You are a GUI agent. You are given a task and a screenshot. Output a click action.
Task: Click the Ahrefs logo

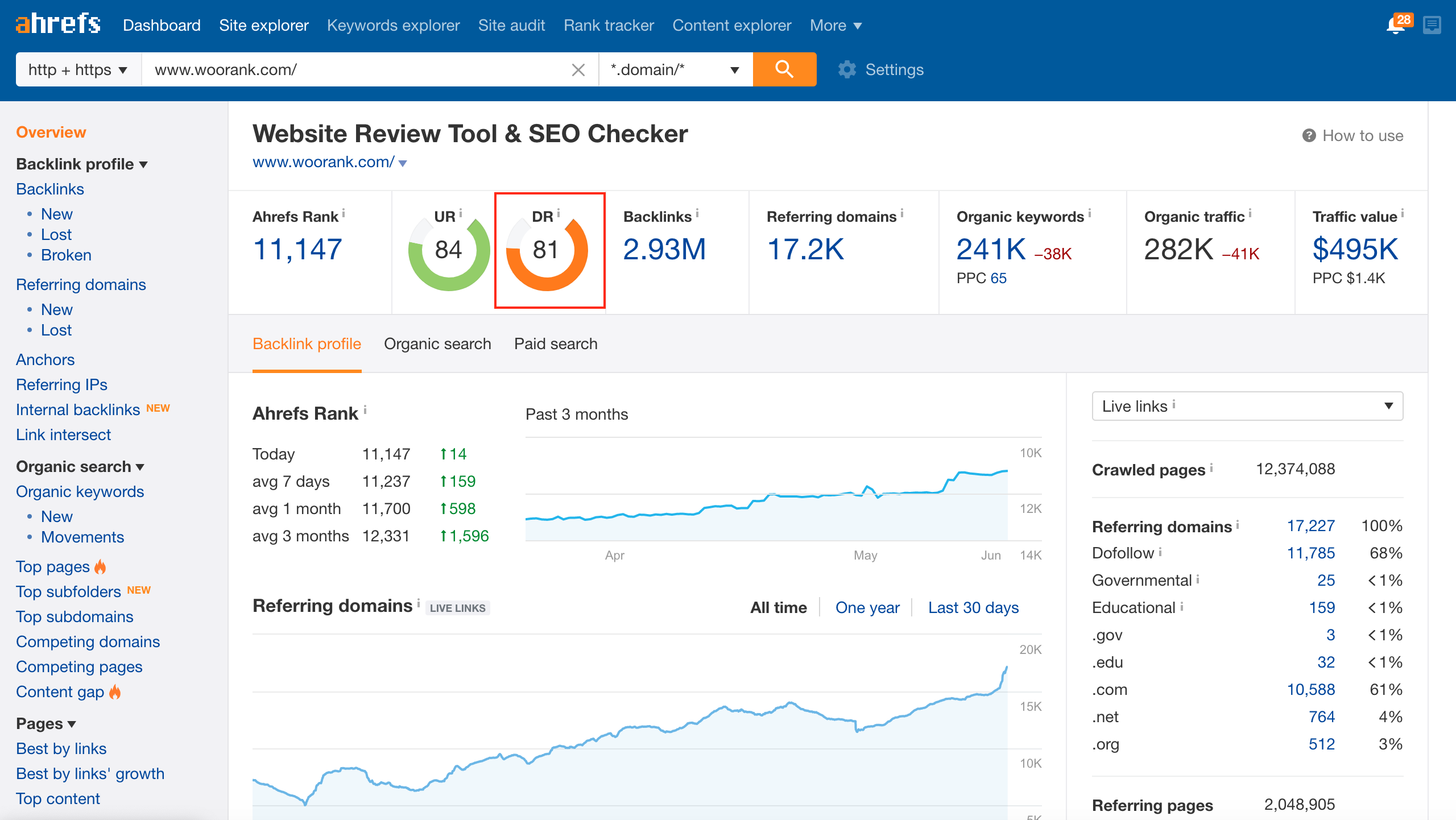point(57,24)
